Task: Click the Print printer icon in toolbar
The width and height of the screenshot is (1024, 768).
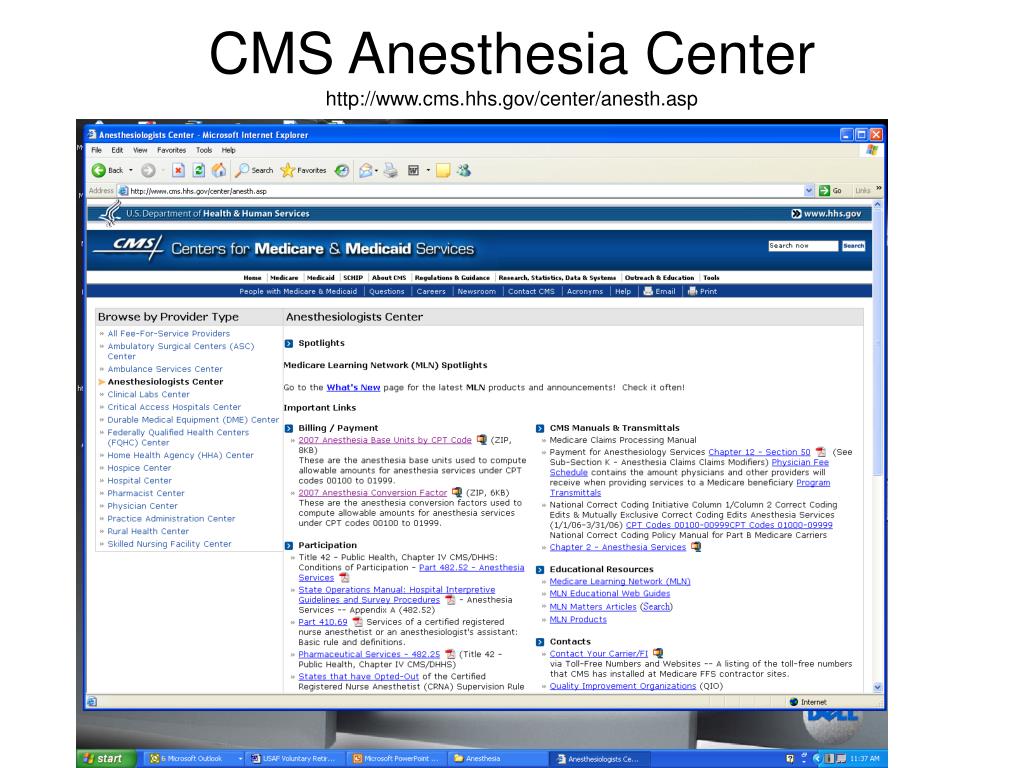Action: [x=391, y=170]
